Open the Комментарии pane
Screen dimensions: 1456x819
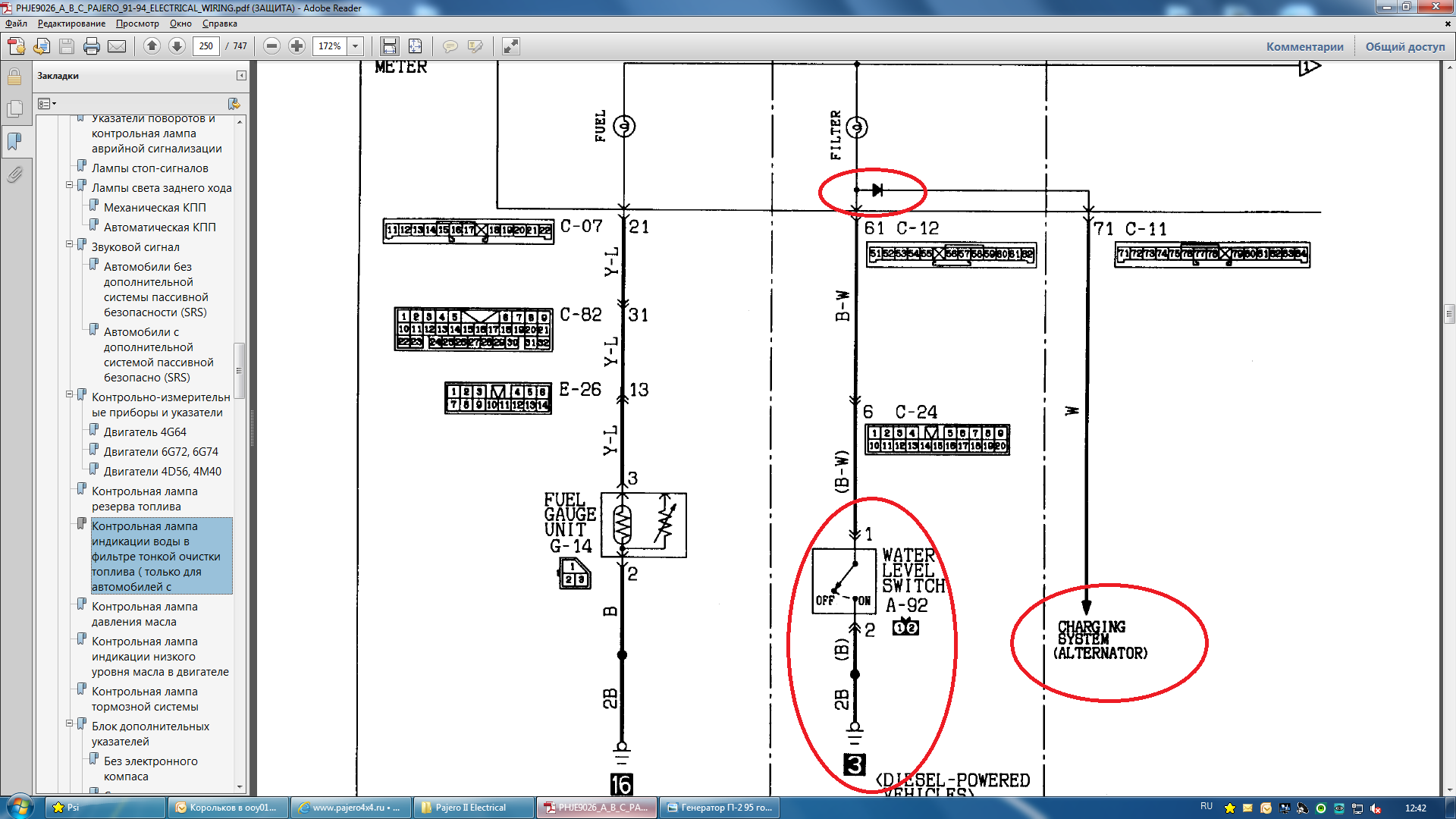(1304, 46)
